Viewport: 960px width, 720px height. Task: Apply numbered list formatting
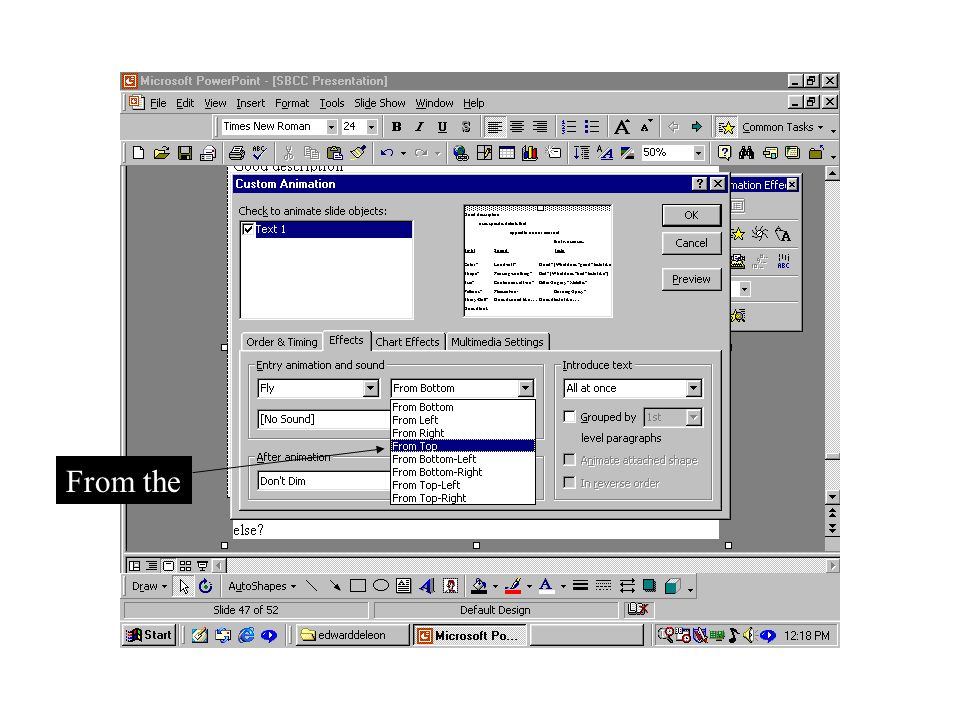pyautogui.click(x=569, y=127)
